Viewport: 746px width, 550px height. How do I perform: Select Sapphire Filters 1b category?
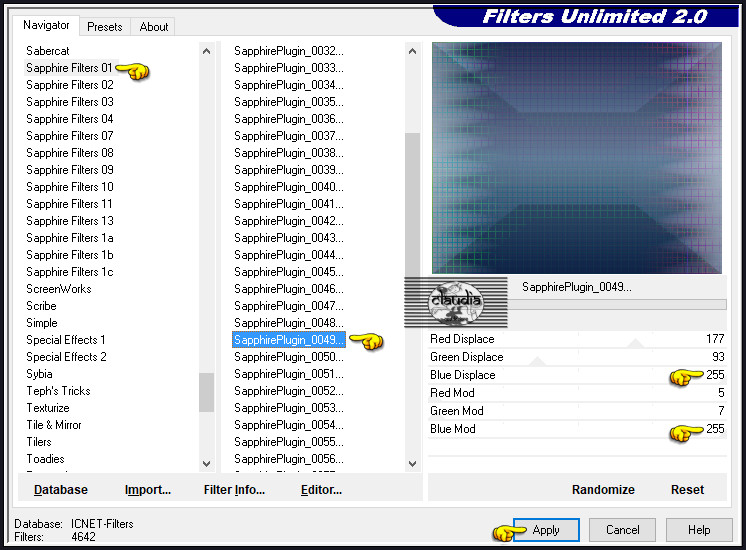70,255
